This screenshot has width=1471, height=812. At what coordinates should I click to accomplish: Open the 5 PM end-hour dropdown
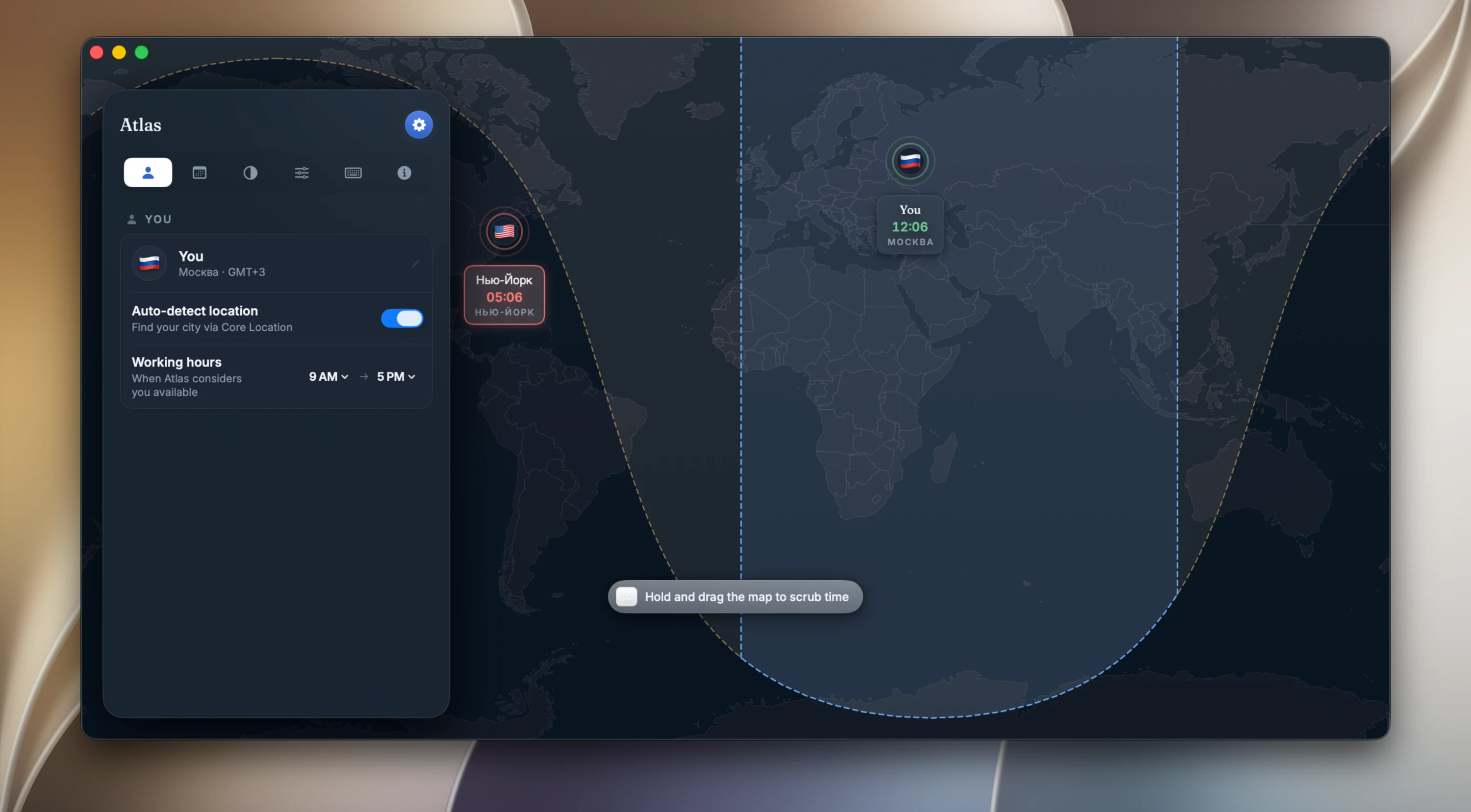[396, 377]
